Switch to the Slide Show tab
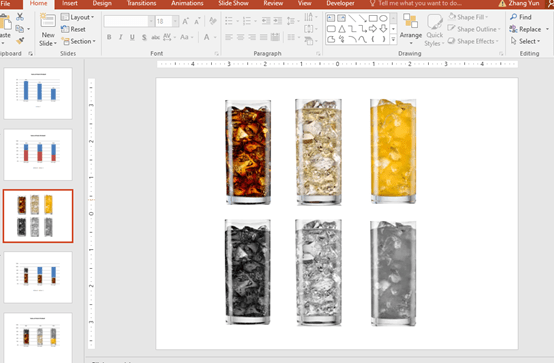Viewport: 554px width, 363px height. click(233, 4)
